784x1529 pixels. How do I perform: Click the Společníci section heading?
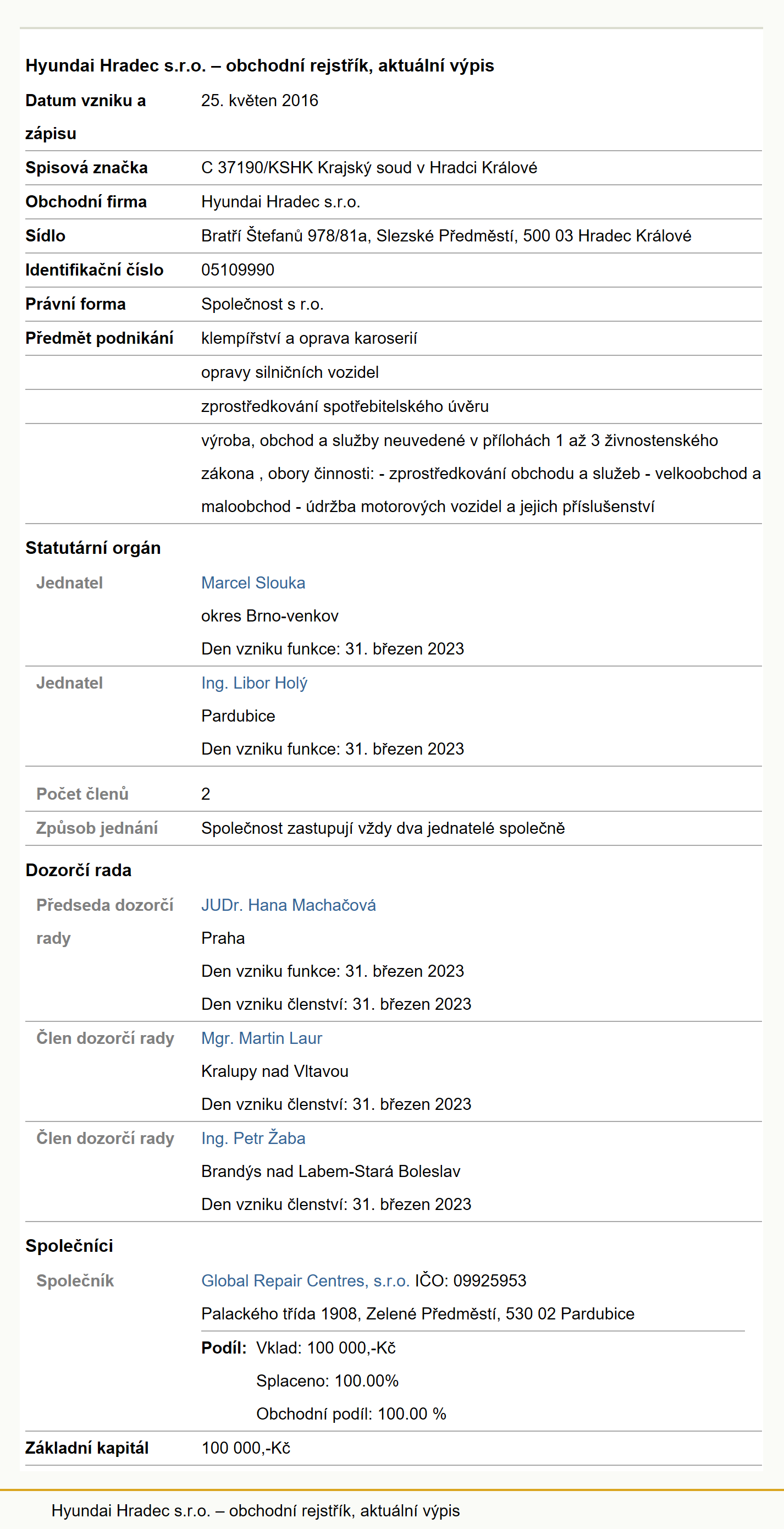click(x=69, y=1246)
